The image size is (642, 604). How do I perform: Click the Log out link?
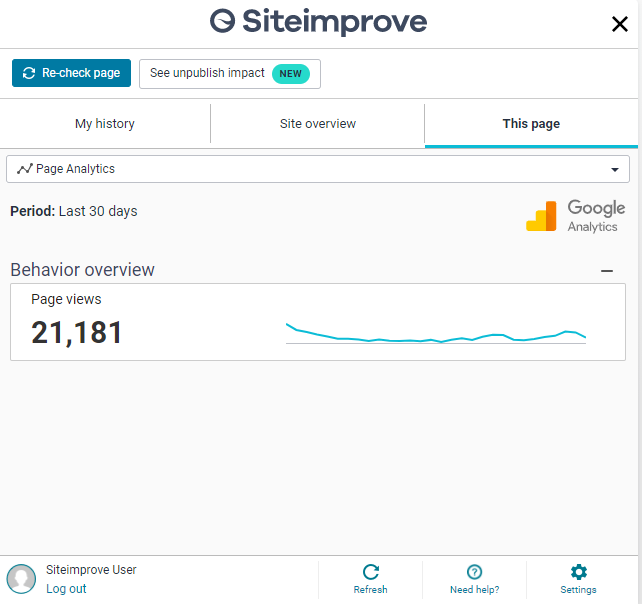tap(66, 588)
